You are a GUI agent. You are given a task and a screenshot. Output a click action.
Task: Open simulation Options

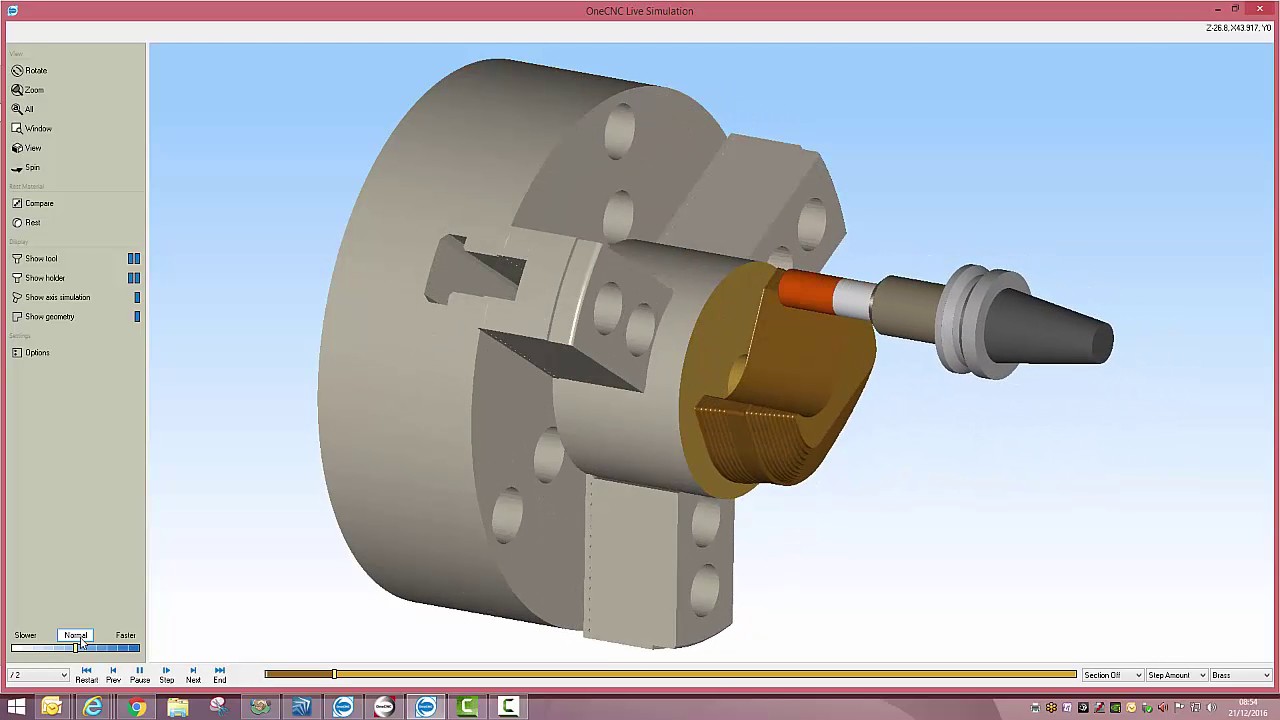coord(31,353)
